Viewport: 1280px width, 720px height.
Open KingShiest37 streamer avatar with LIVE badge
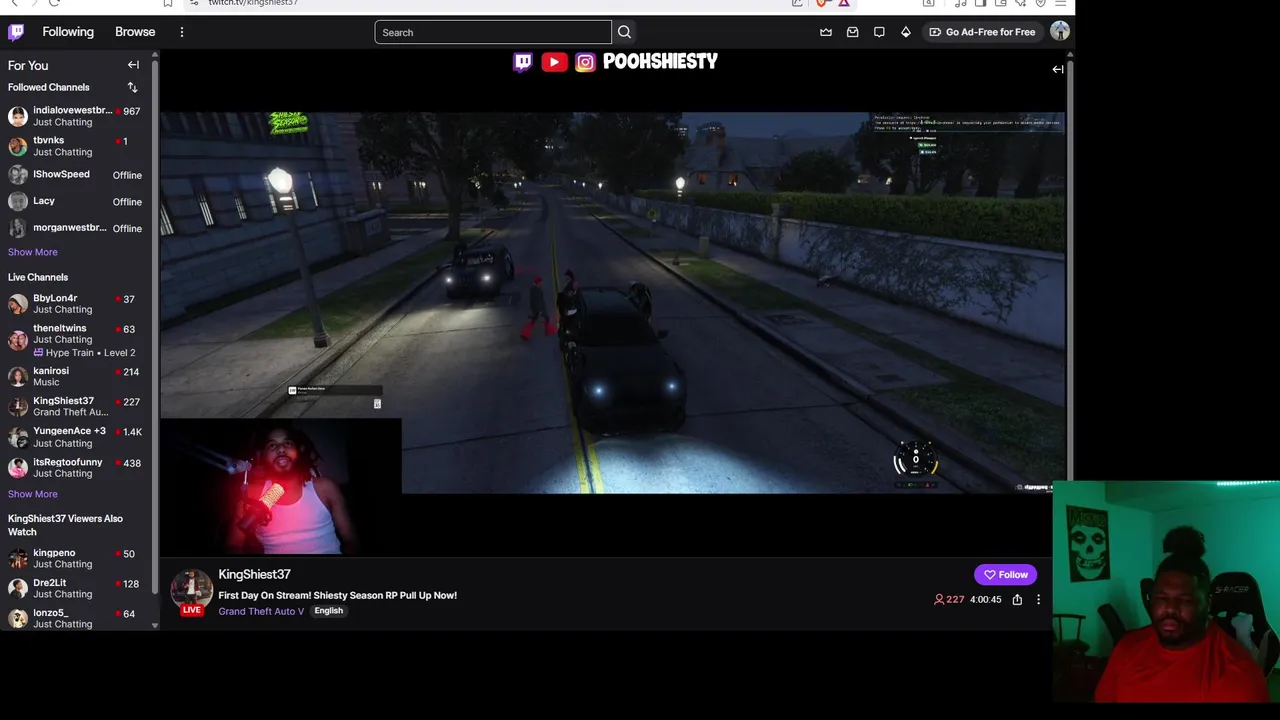click(x=191, y=592)
